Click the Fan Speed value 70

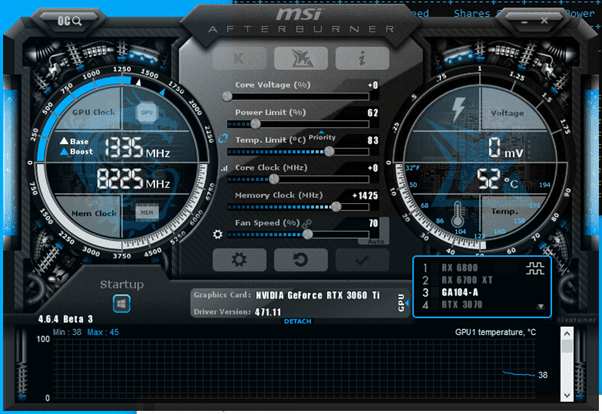click(x=373, y=223)
